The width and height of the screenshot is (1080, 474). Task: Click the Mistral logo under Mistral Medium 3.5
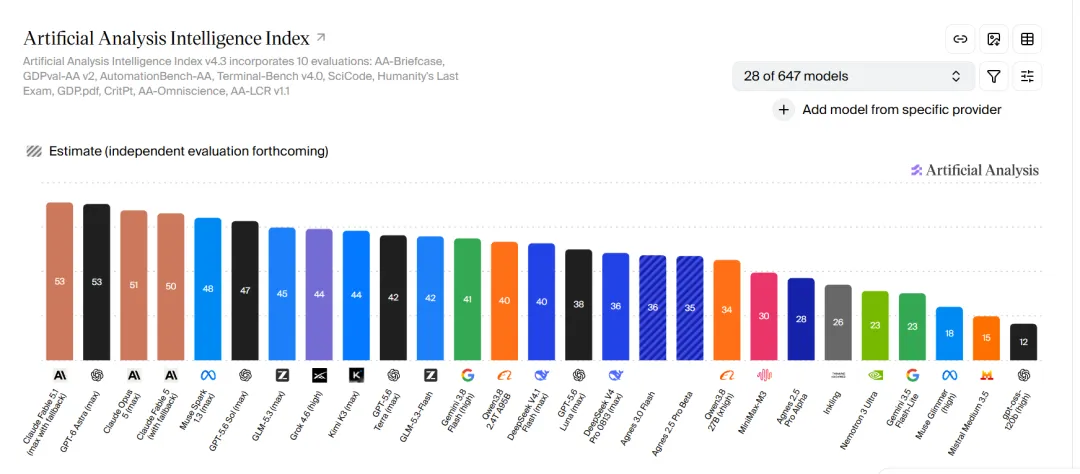point(986,375)
